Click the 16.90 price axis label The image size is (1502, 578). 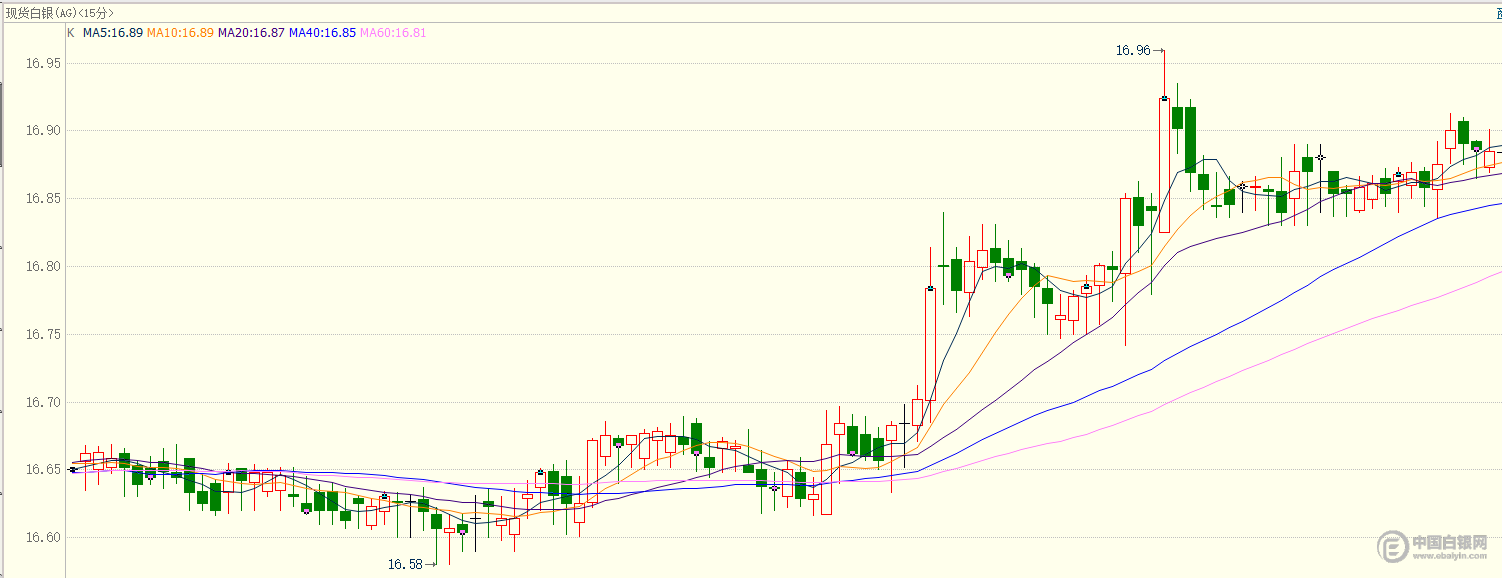tap(43, 131)
